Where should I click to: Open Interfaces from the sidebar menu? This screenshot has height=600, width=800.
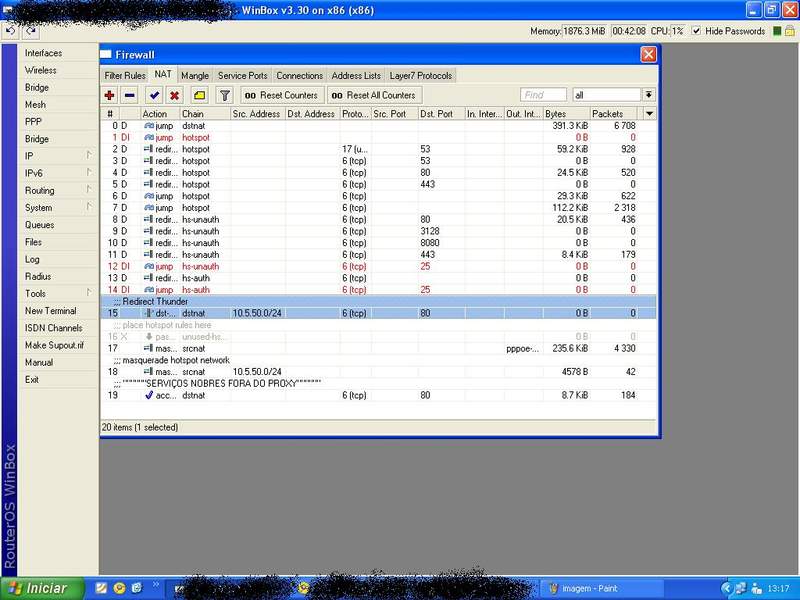point(43,53)
